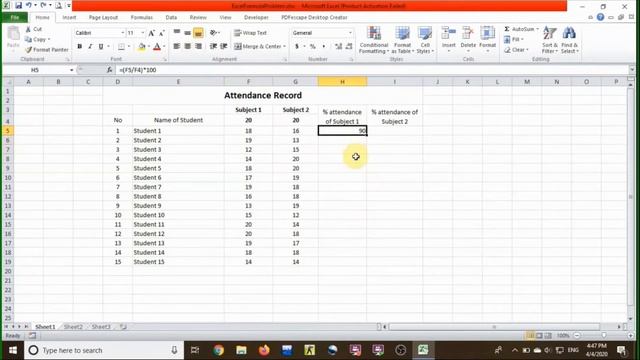
Task: Open the Borders dropdown arrow
Action: click(129, 47)
